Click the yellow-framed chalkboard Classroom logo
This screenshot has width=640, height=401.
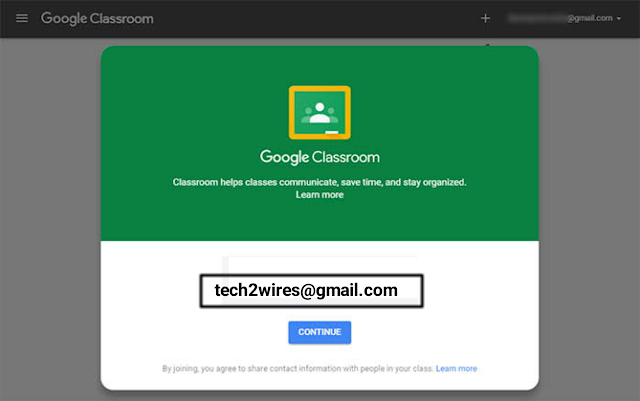pyautogui.click(x=320, y=112)
